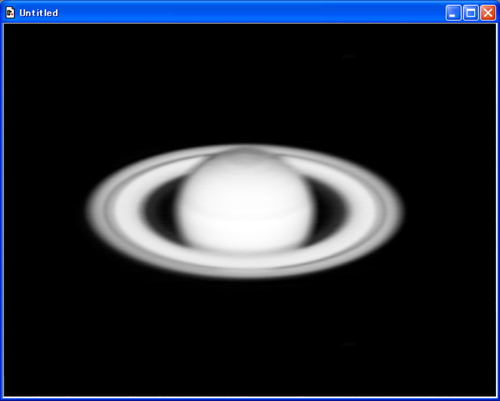Click the black canvas corner at bottom left
Viewport: 500px width, 401px height.
(x=13, y=387)
